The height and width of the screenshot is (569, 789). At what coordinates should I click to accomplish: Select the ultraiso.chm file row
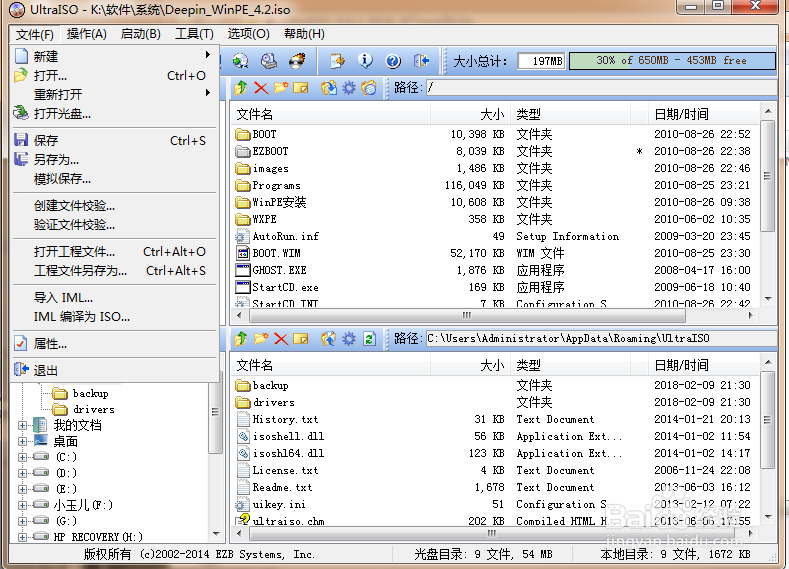click(494, 521)
